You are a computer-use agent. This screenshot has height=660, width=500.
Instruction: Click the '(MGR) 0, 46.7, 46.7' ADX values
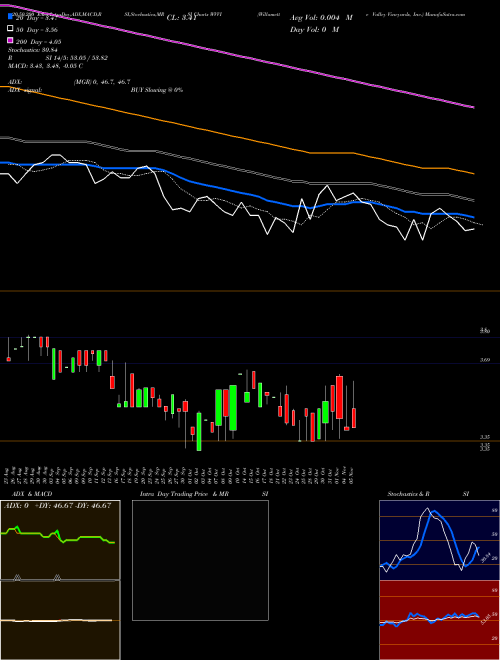(x=102, y=82)
